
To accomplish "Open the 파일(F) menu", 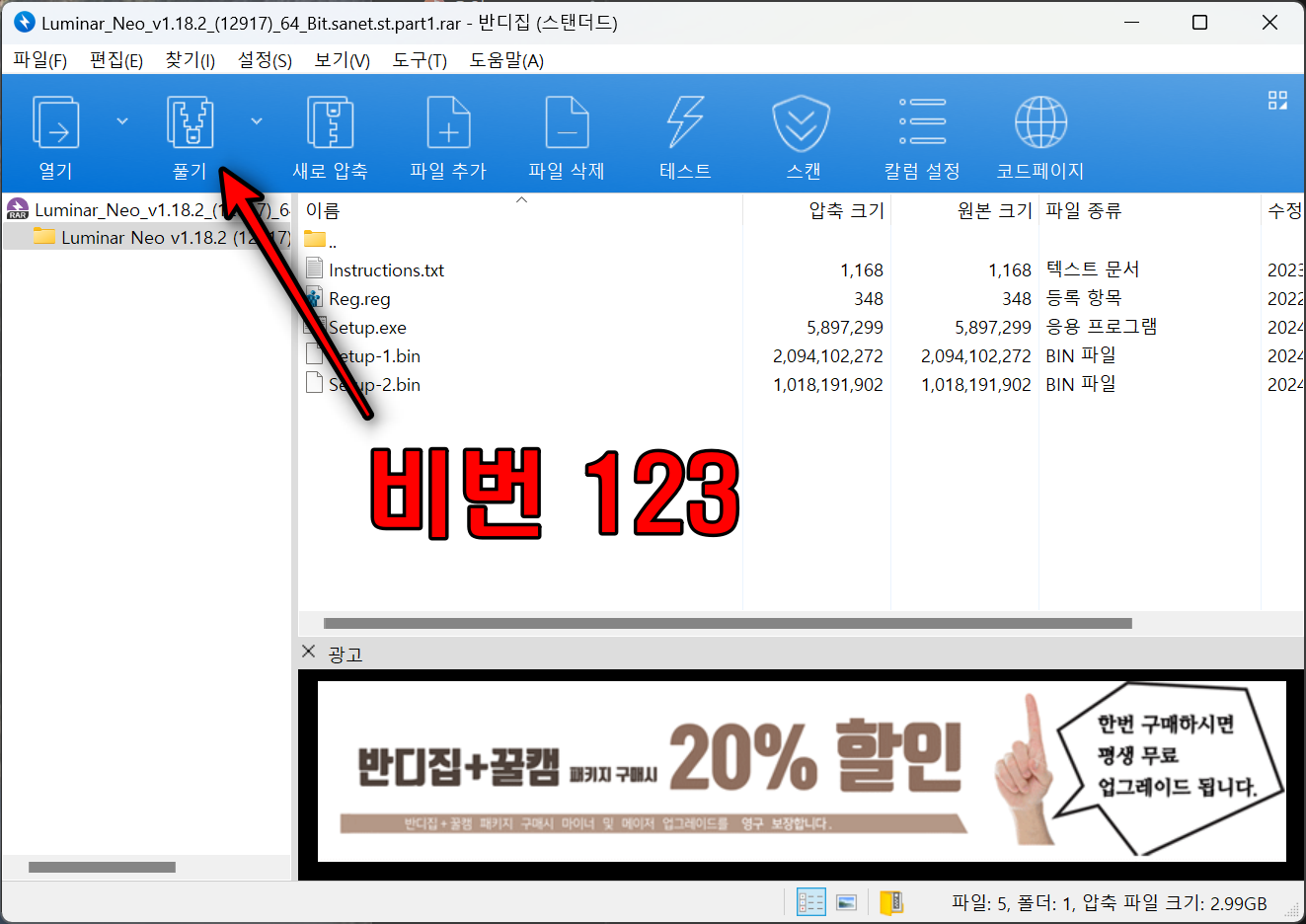I will coord(40,60).
